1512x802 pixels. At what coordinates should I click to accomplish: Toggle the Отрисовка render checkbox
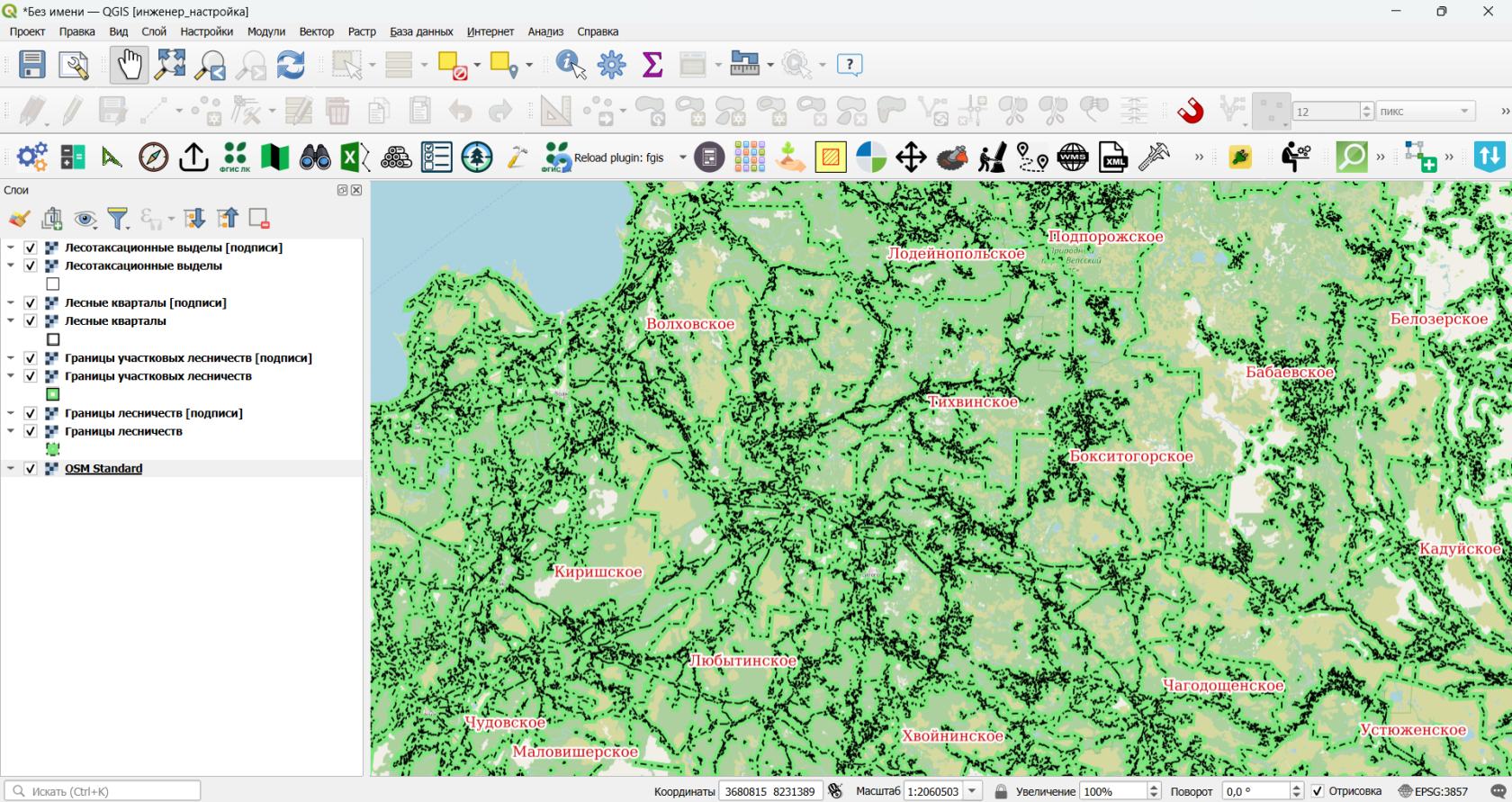point(1318,791)
